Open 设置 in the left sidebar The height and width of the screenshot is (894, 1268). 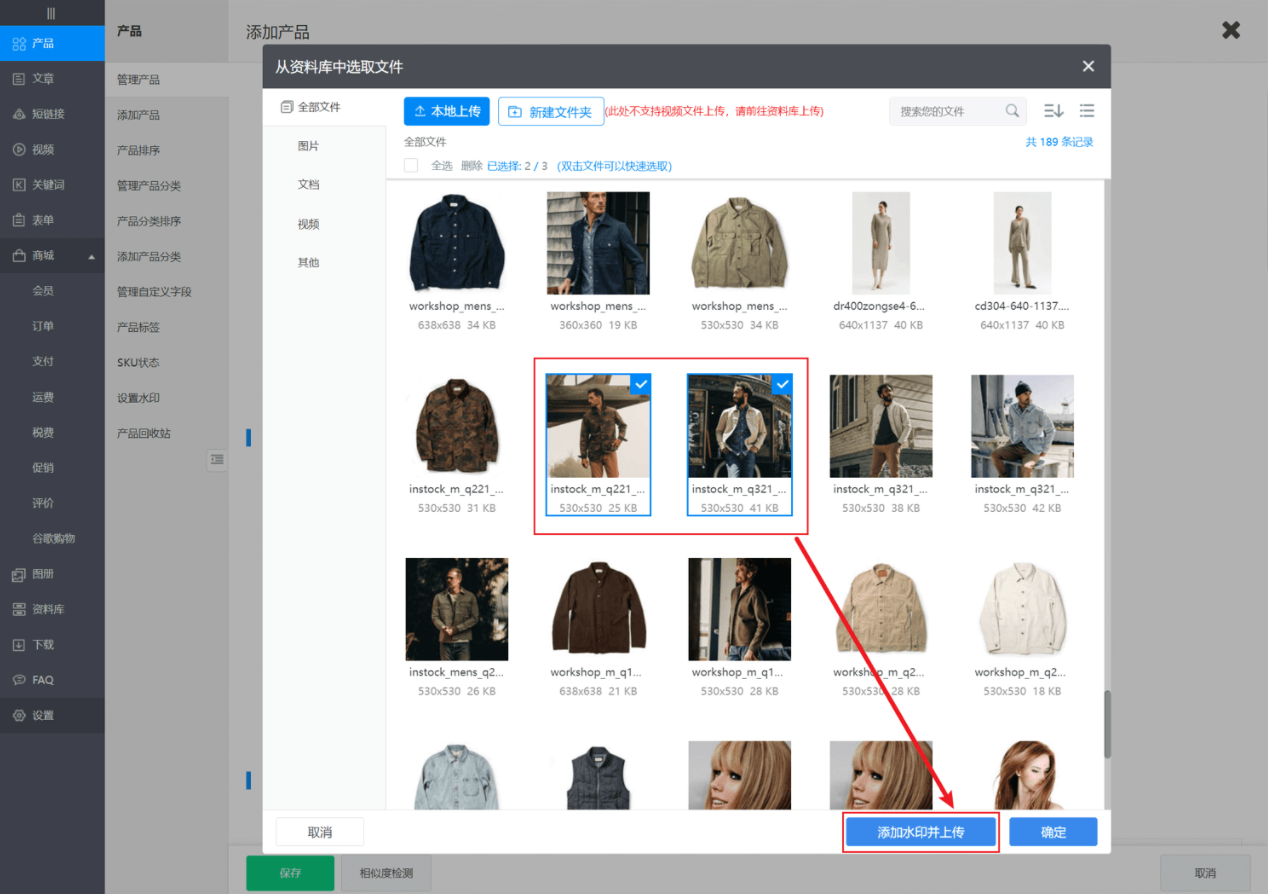(42, 716)
